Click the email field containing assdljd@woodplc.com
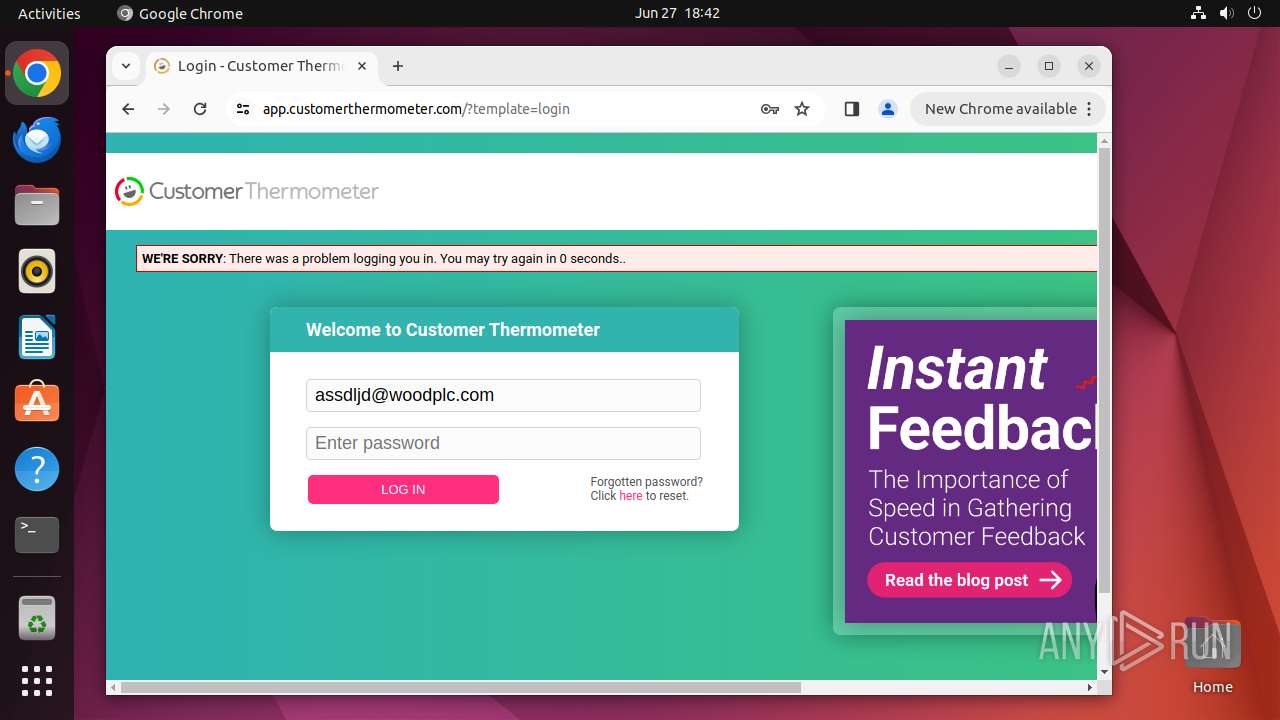1280x720 pixels. click(x=503, y=395)
